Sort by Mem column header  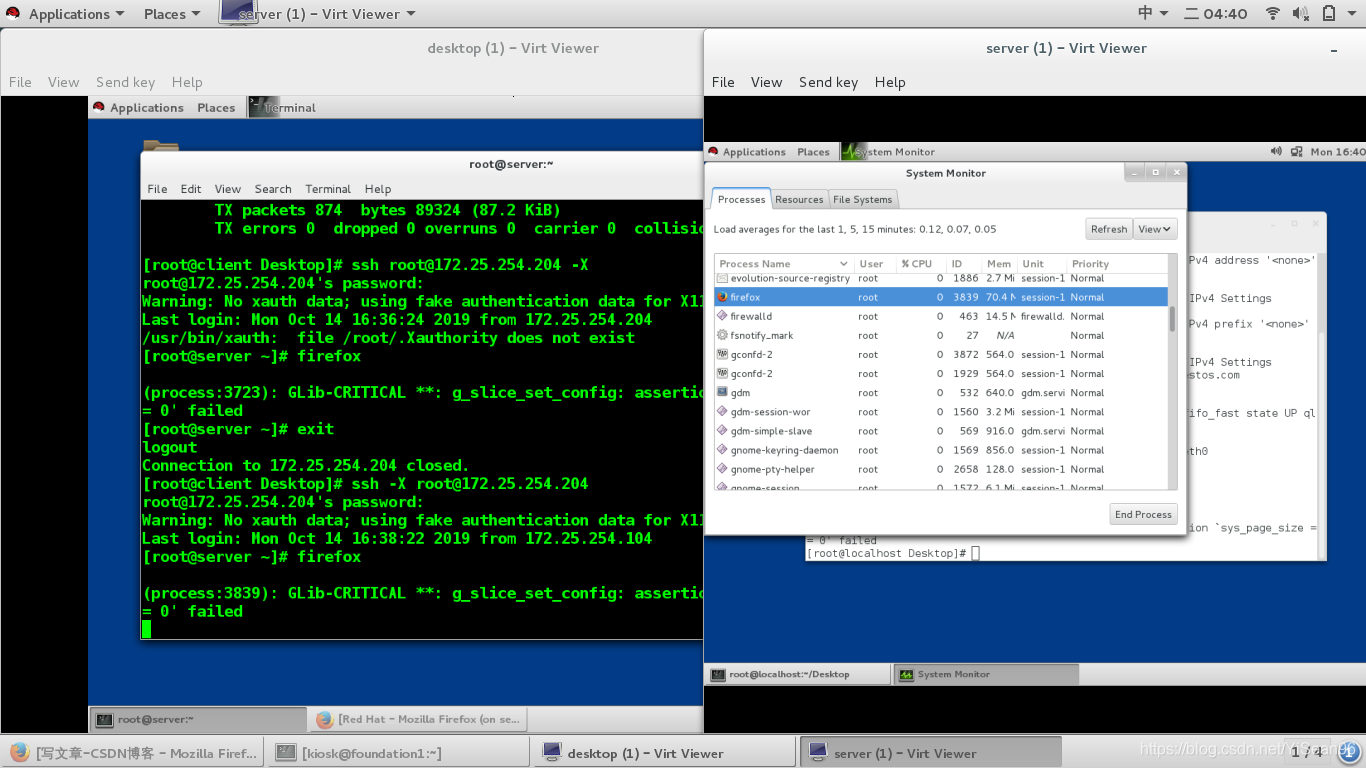tap(999, 264)
